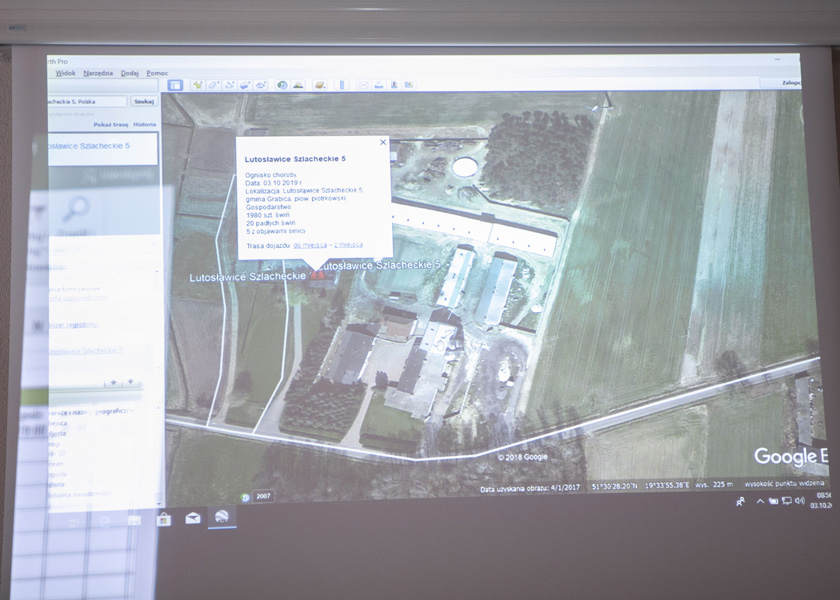Image resolution: width=840 pixels, height=600 pixels.
Task: Open the Dodaj menu
Action: [130, 73]
